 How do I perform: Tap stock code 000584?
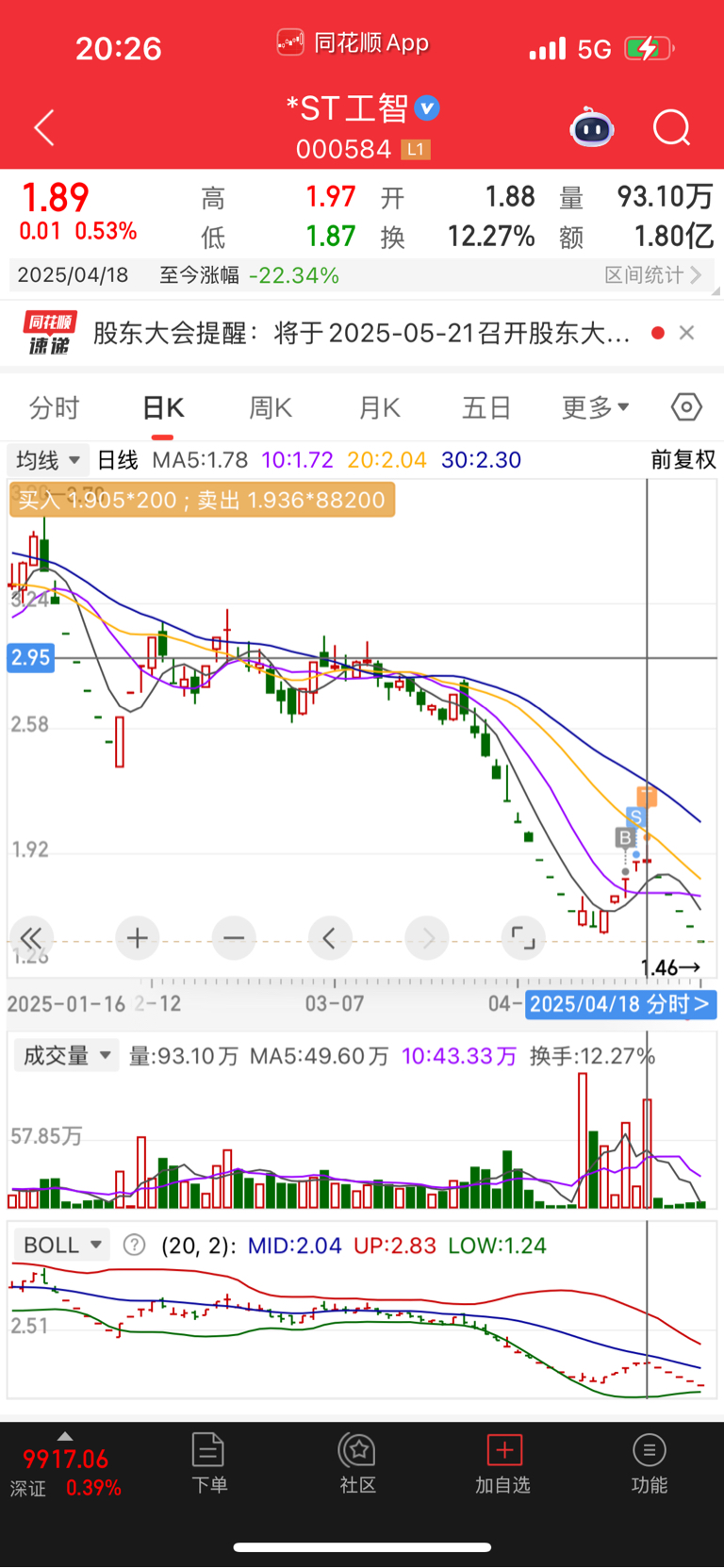click(x=343, y=150)
